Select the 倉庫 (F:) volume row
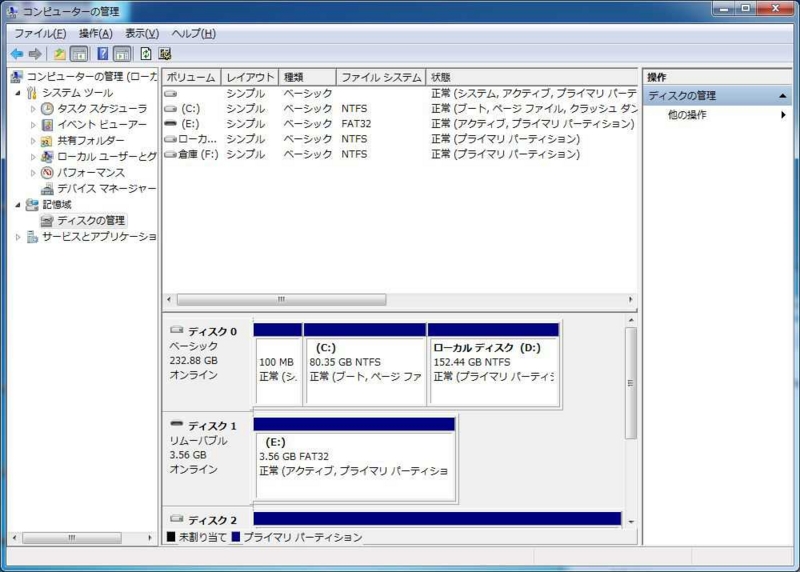The image size is (800, 572). [400, 154]
